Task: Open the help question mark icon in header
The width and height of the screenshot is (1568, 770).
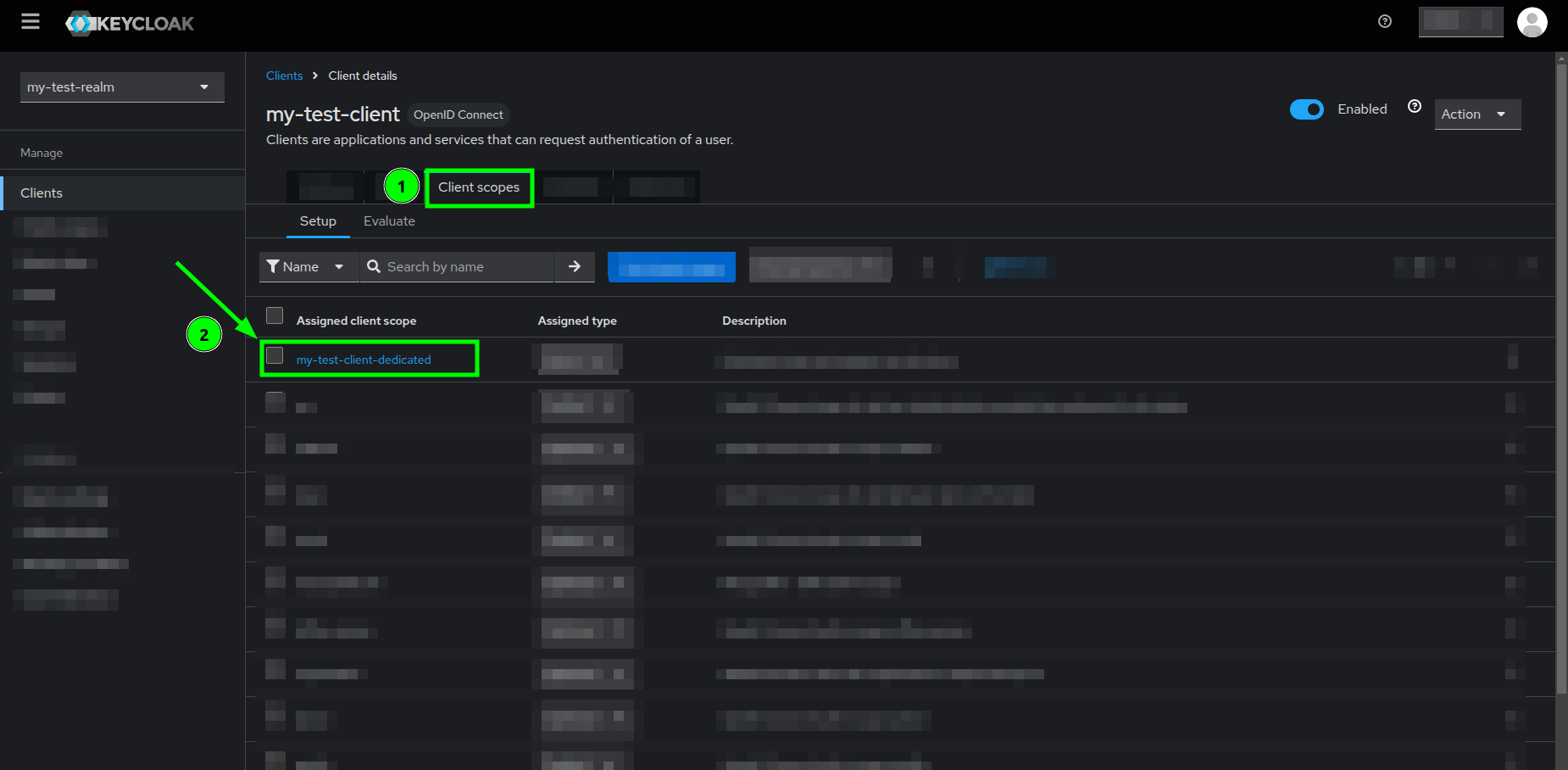Action: pos(1384,21)
